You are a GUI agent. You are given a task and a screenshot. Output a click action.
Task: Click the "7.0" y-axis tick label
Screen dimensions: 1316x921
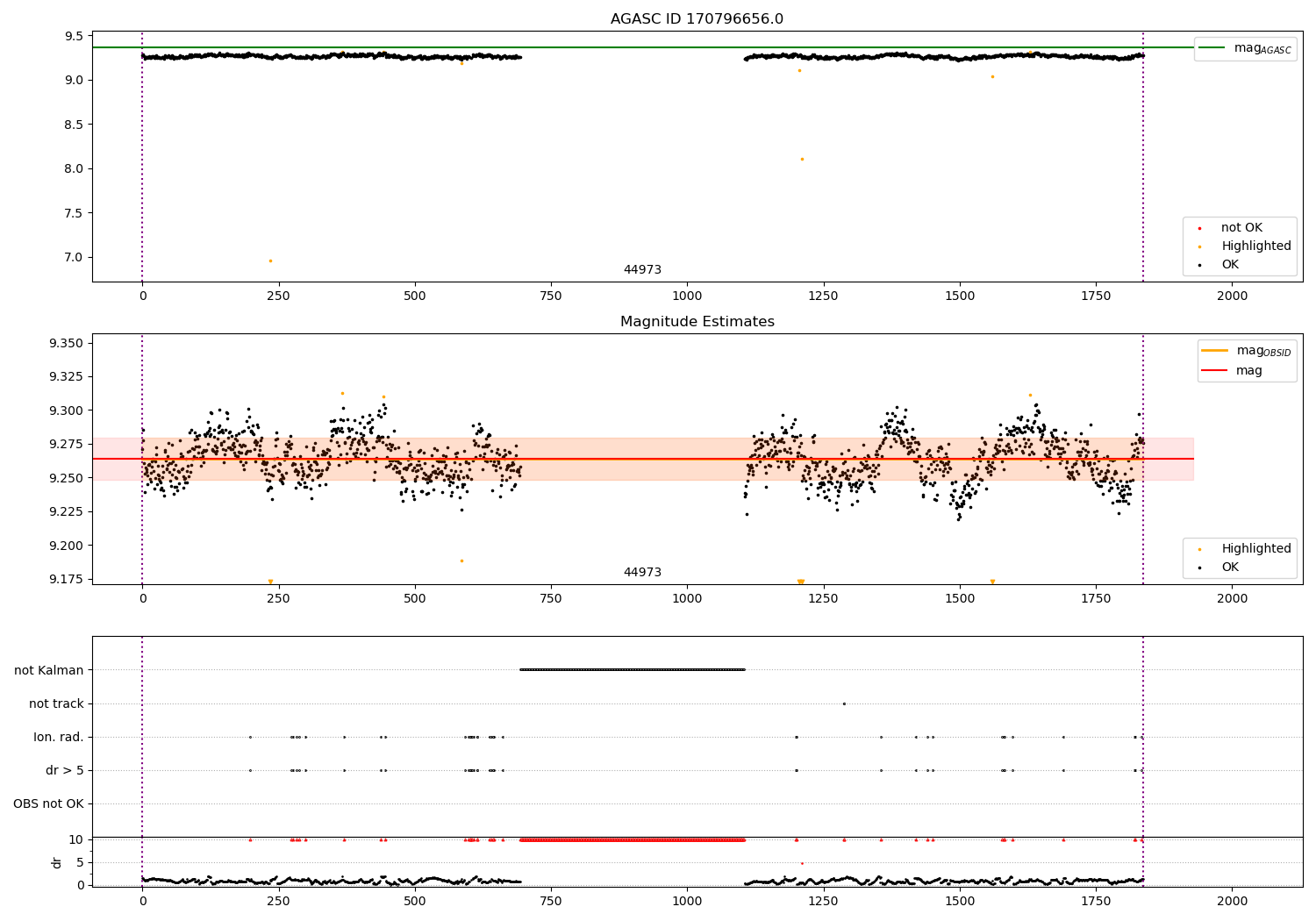coord(74,258)
